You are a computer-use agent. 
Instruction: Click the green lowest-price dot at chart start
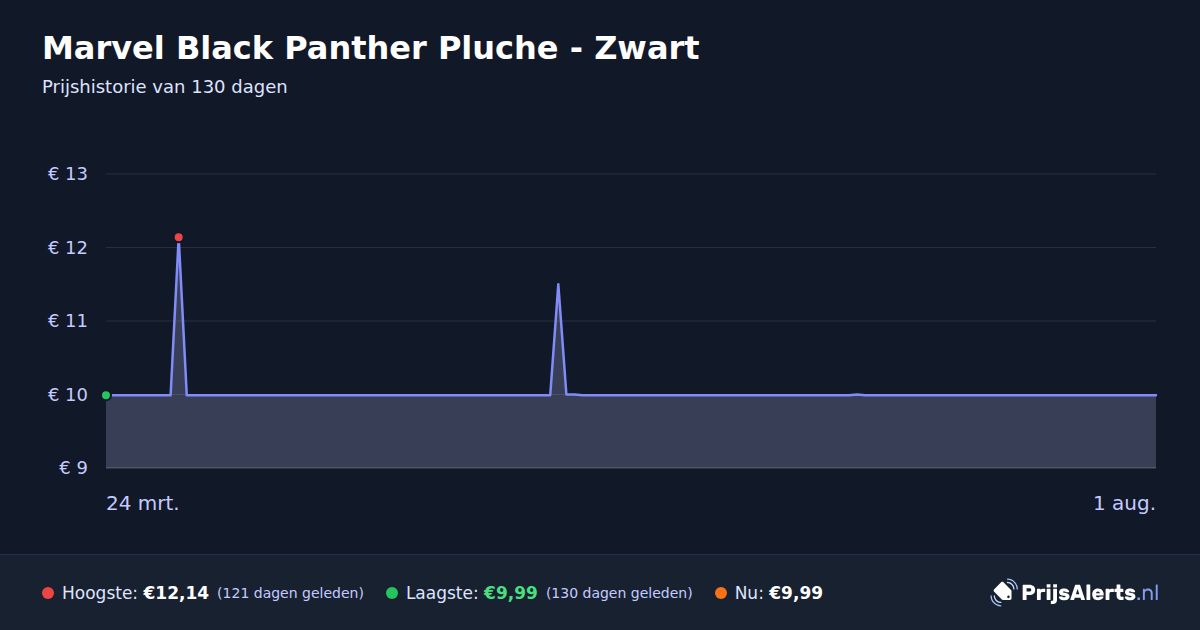pyautogui.click(x=106, y=395)
